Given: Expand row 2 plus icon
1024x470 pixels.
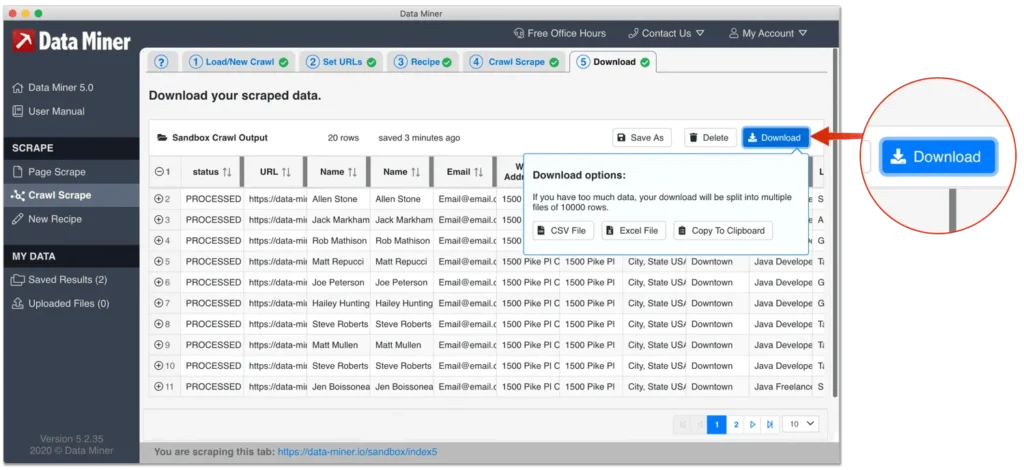Looking at the screenshot, I should click(x=159, y=199).
